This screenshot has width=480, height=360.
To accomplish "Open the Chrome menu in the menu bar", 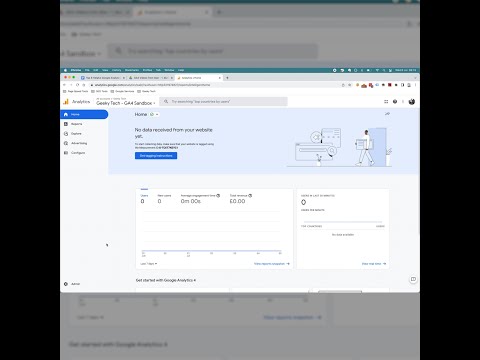I will click(76, 70).
